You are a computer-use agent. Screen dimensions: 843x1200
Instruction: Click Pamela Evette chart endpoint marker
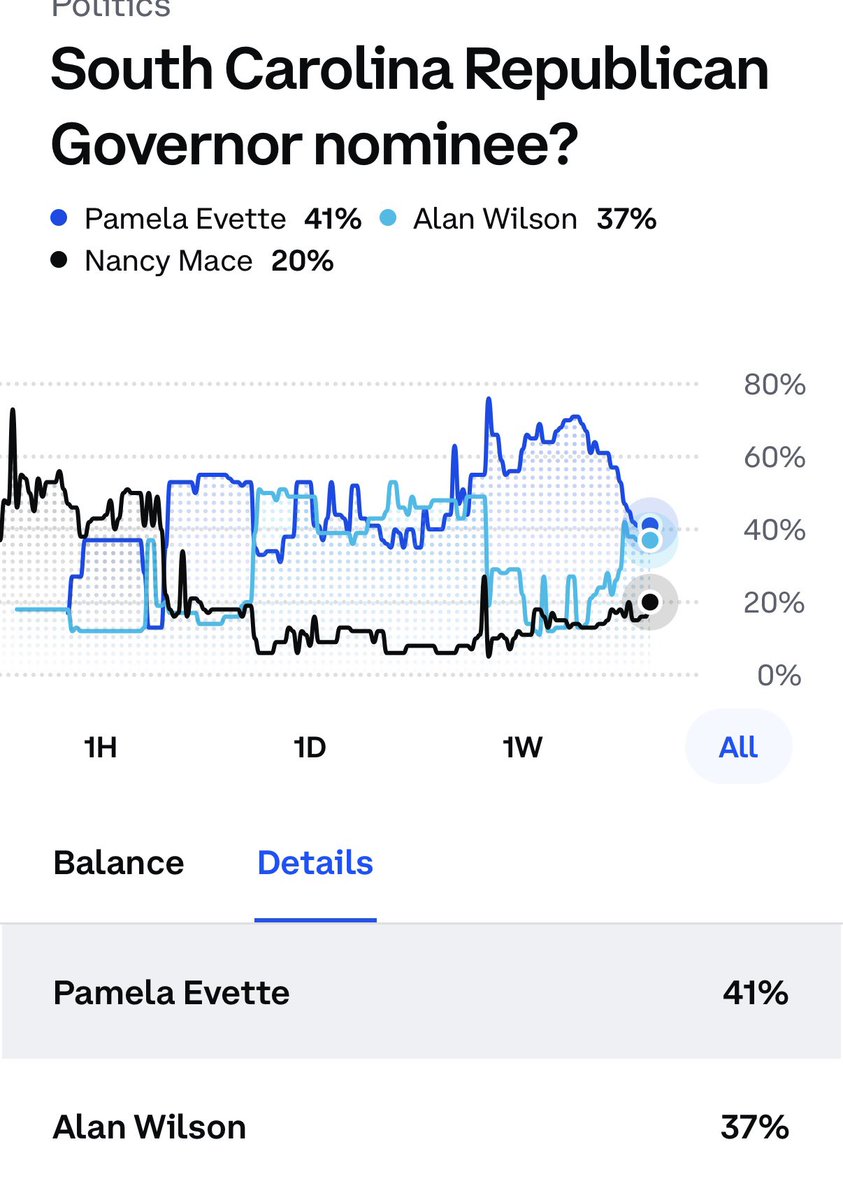coord(650,525)
